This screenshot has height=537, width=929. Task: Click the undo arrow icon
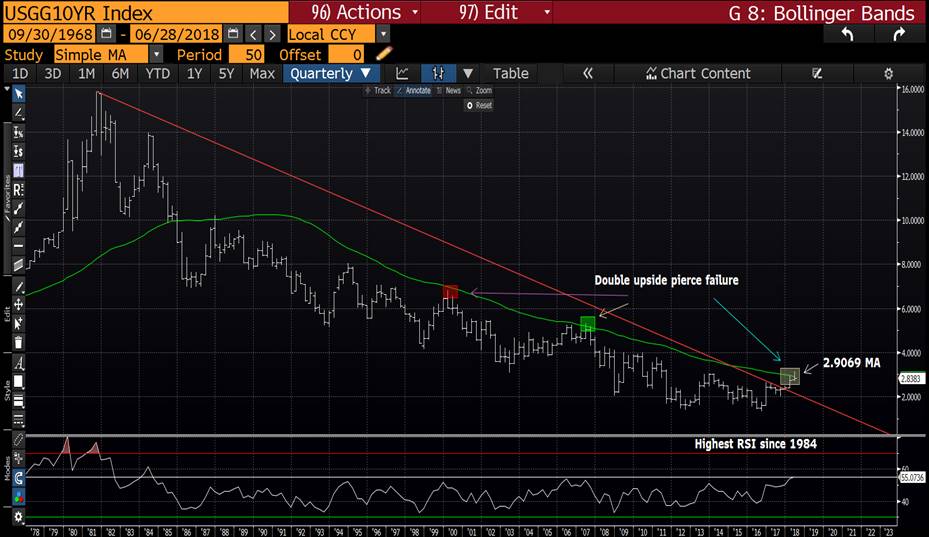(x=847, y=34)
